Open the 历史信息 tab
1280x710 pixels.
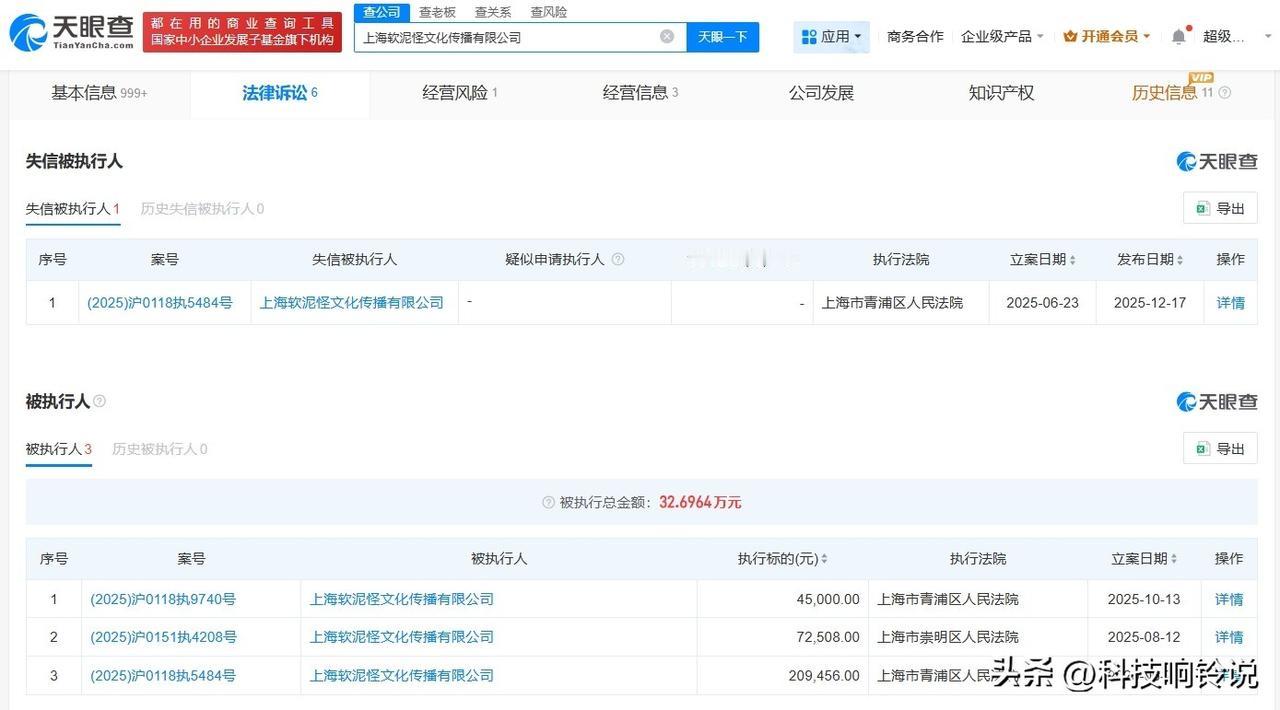[1172, 93]
